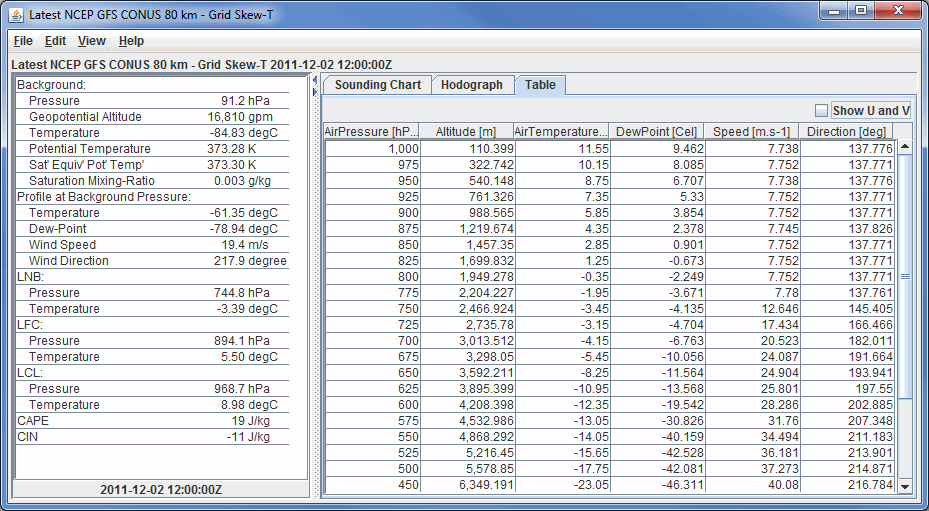Open the View menu
The image size is (929, 511).
coord(92,41)
